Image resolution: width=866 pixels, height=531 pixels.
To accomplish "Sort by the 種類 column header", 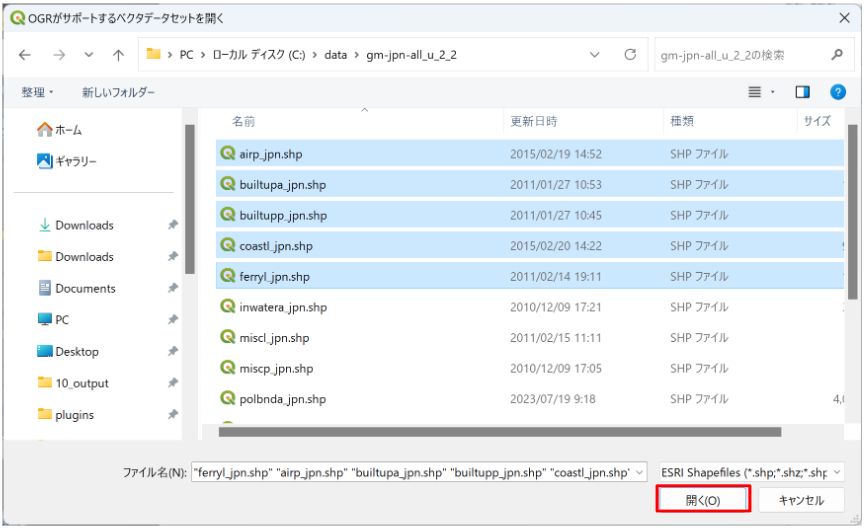I will click(x=682, y=122).
